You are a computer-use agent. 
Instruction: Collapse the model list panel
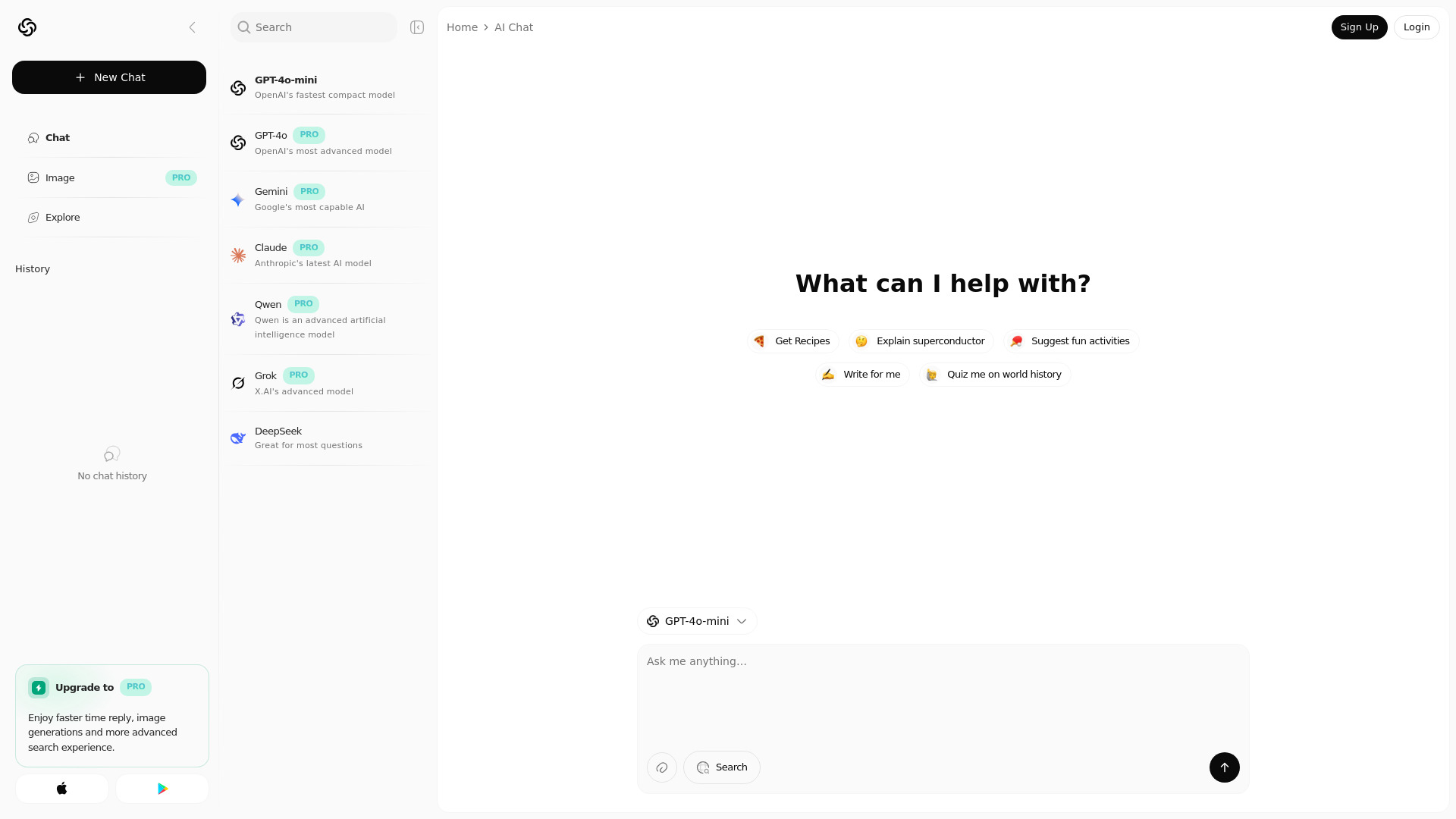(x=416, y=27)
